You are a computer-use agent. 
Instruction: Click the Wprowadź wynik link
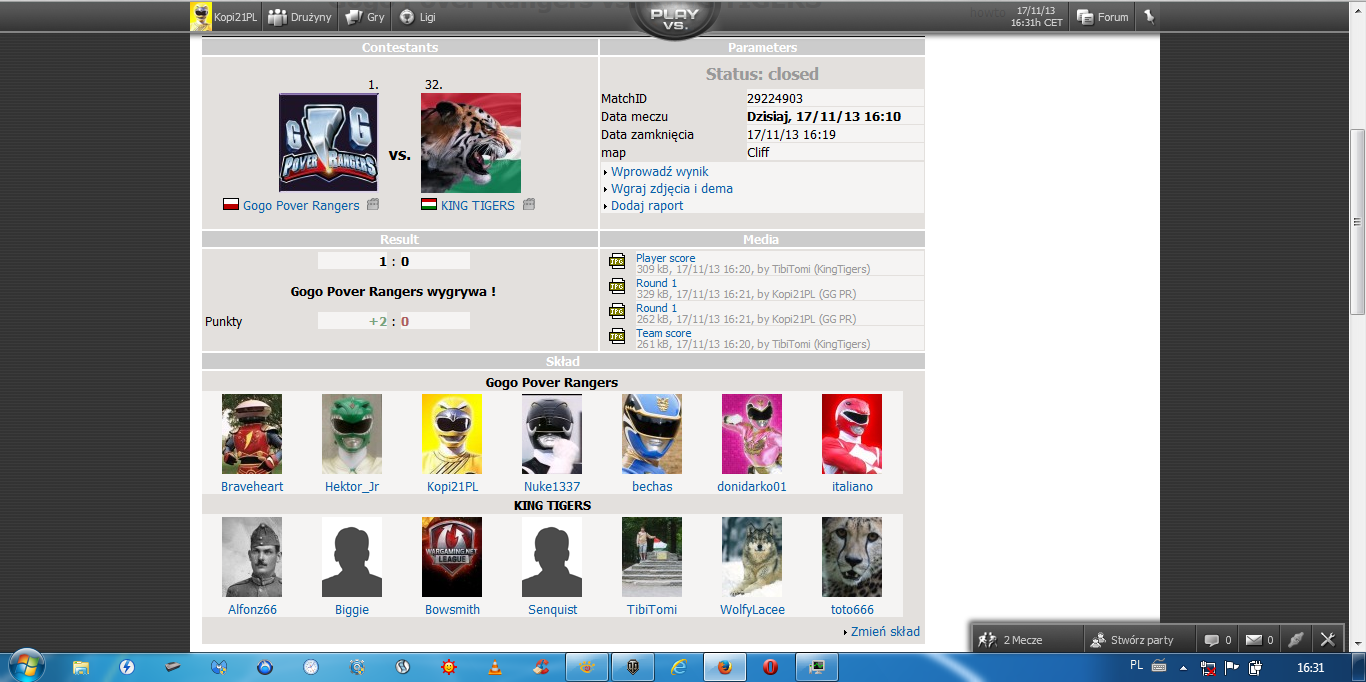click(659, 172)
